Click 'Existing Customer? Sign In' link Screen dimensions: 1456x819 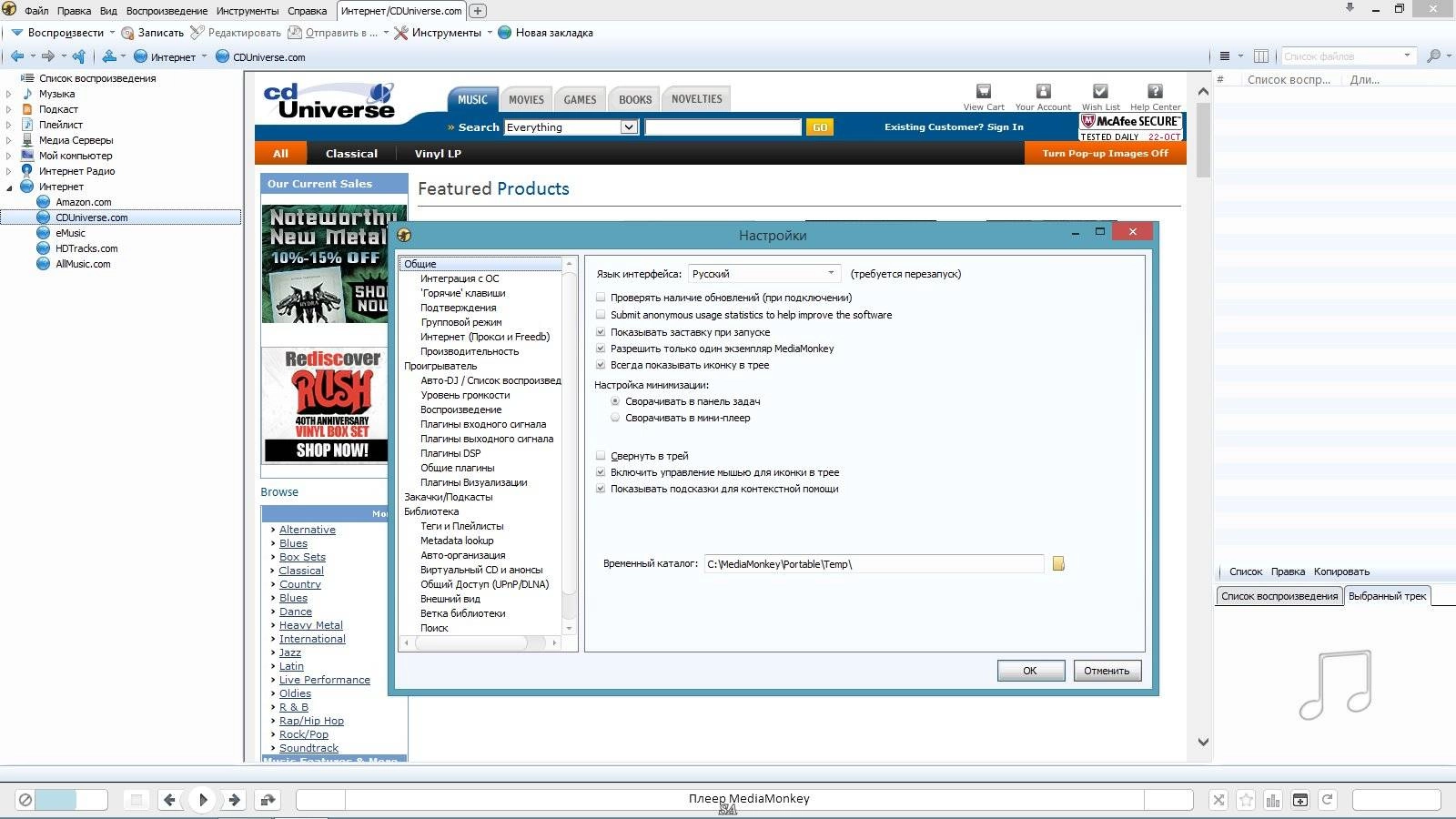[954, 127]
